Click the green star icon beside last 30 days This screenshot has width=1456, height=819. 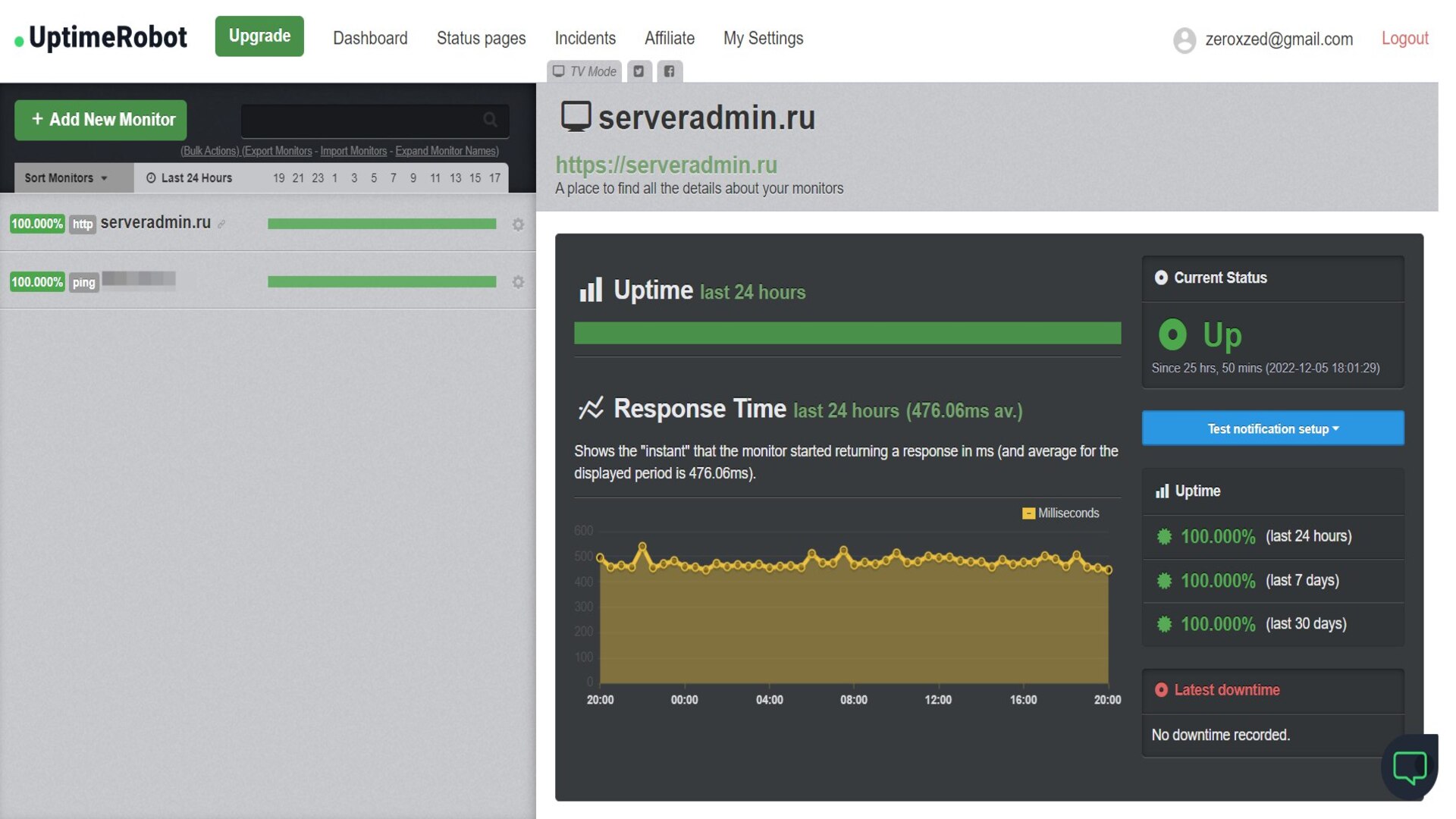1164,624
